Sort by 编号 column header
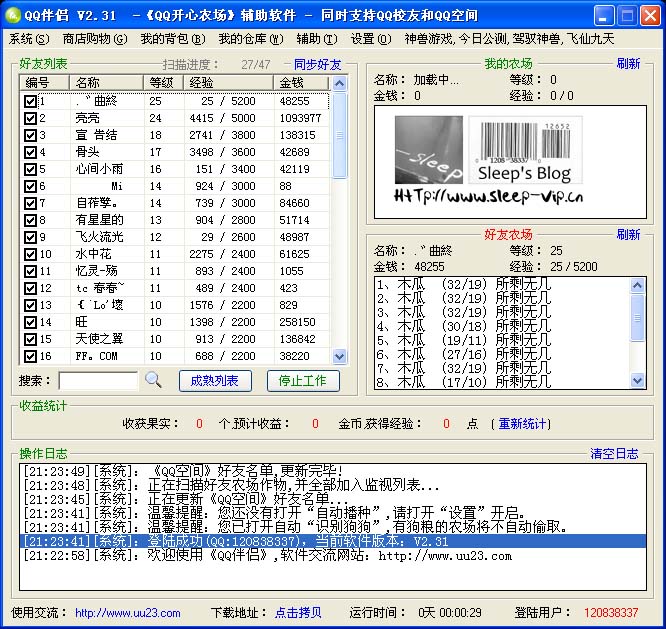The width and height of the screenshot is (666, 629). pos(44,82)
